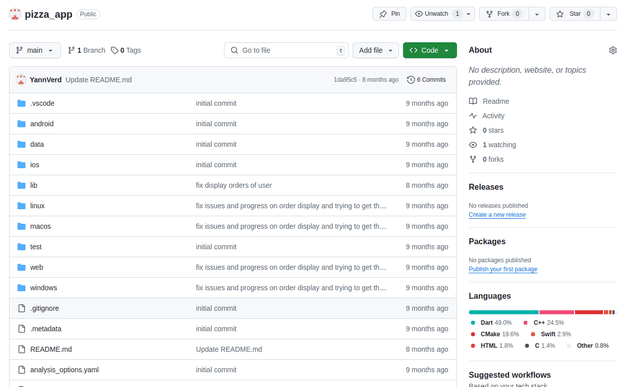Open the 1 Branch link
This screenshot has height=387, width=640.
coord(87,50)
